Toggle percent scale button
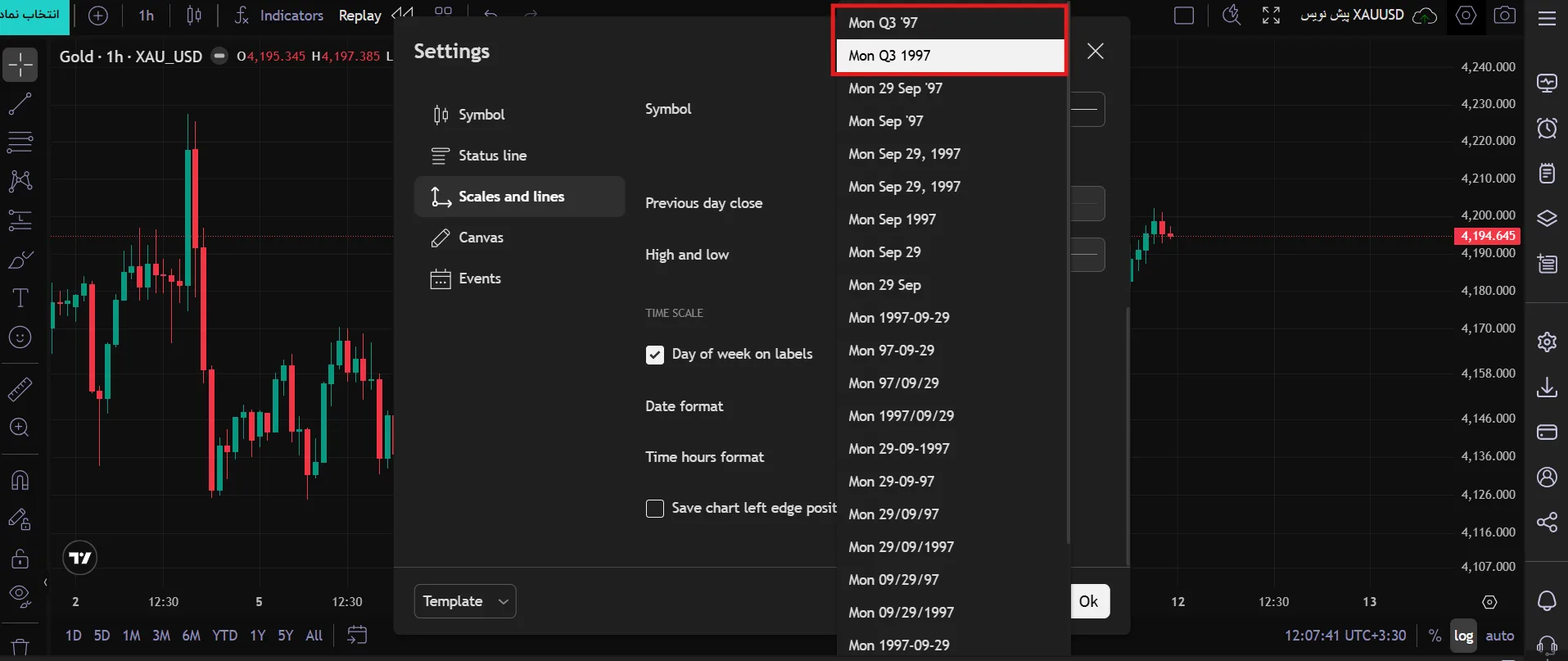 (1435, 636)
